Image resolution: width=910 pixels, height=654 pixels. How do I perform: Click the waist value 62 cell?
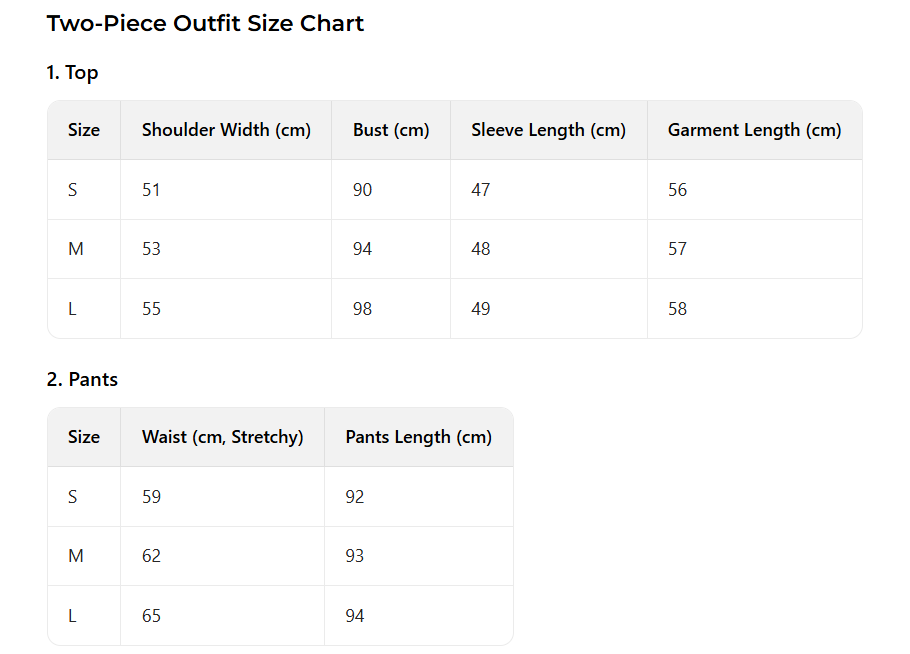click(x=151, y=556)
